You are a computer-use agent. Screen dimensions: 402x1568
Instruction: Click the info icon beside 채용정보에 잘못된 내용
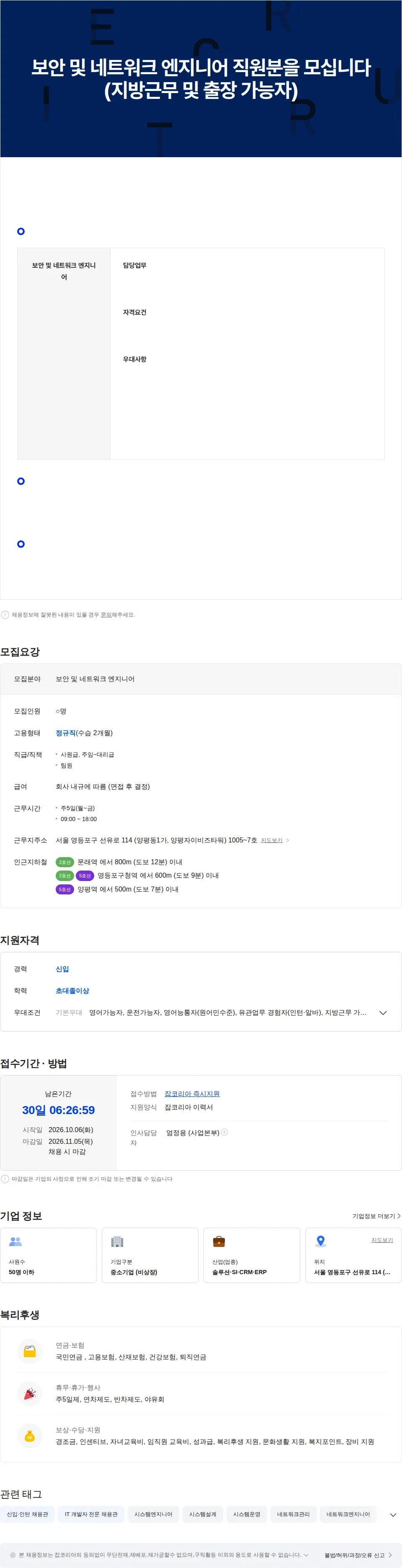[5, 615]
